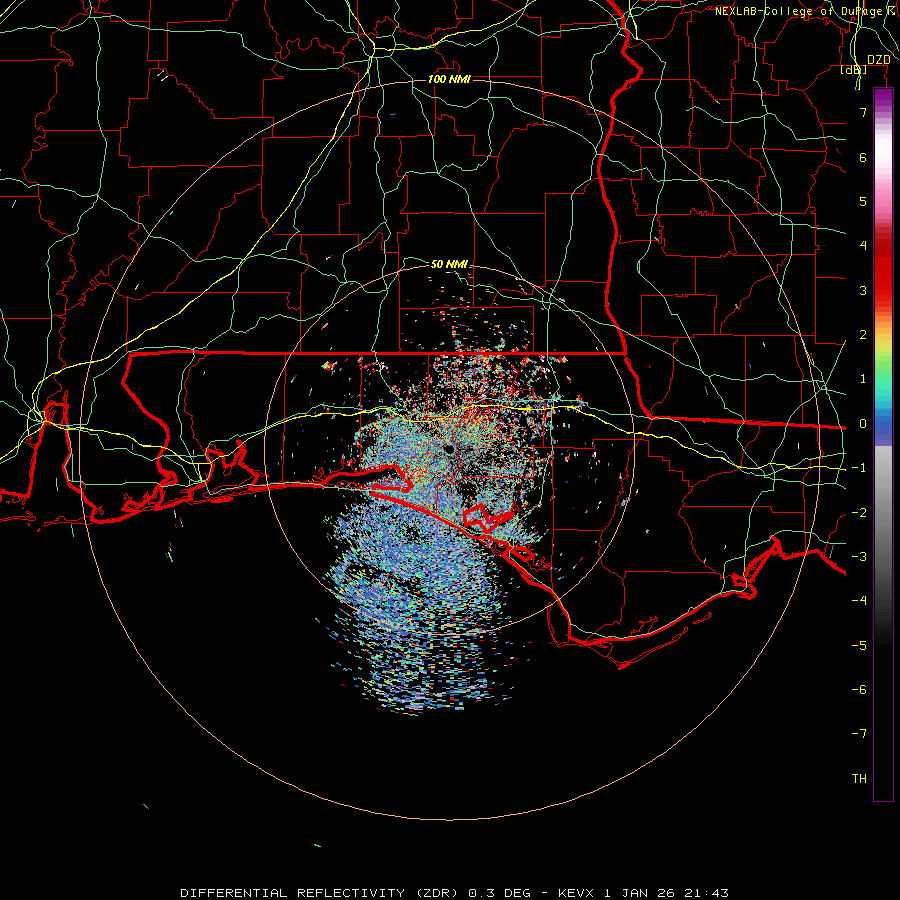Select the -6 value on the color scale
The width and height of the screenshot is (900, 900).
click(x=859, y=690)
